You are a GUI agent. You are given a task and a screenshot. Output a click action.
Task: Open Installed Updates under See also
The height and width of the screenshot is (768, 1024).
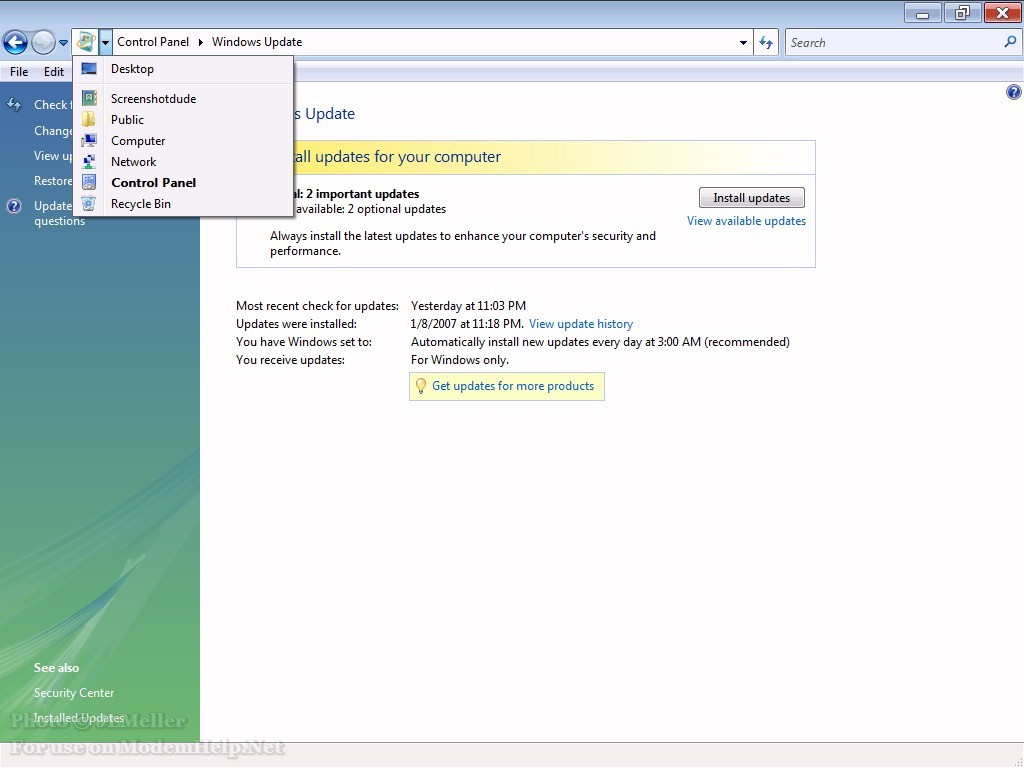(78, 718)
